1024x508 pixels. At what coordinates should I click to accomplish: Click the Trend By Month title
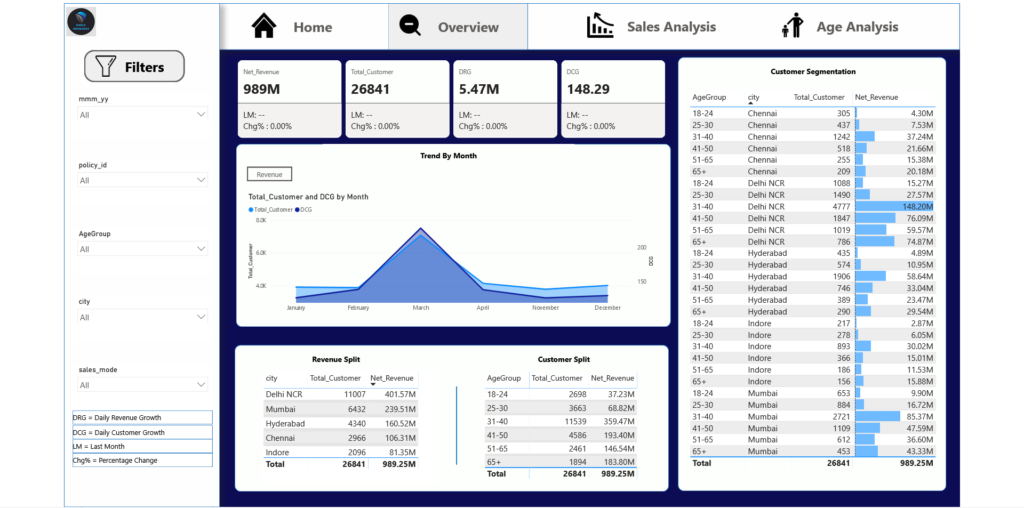coord(449,155)
